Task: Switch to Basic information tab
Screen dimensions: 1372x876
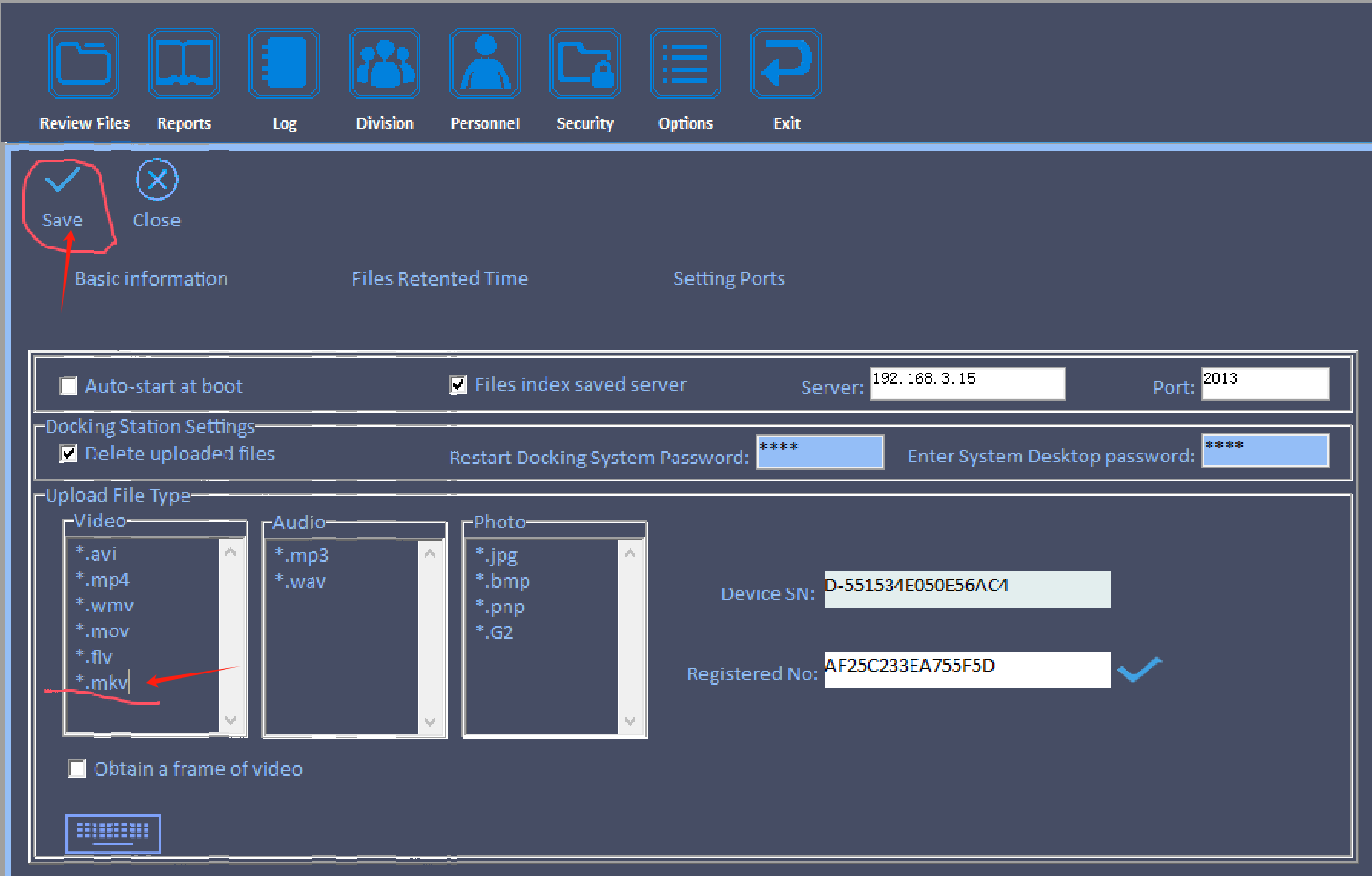Action: click(x=152, y=279)
